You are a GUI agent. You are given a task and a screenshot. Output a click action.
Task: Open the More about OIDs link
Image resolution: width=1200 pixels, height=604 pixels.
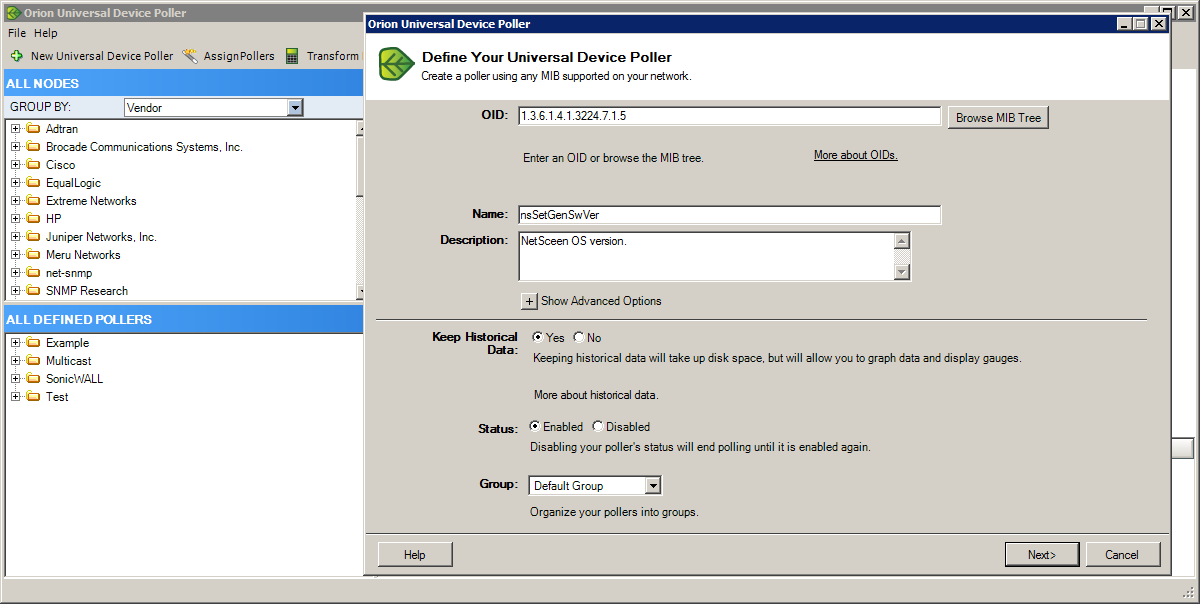(855, 155)
